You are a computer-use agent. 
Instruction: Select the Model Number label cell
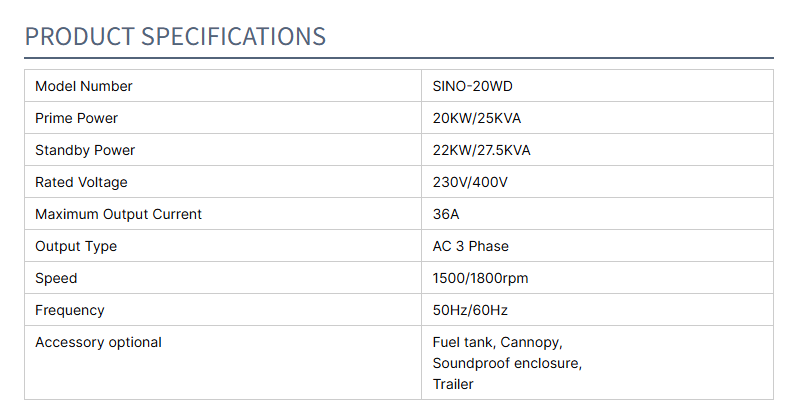point(84,86)
